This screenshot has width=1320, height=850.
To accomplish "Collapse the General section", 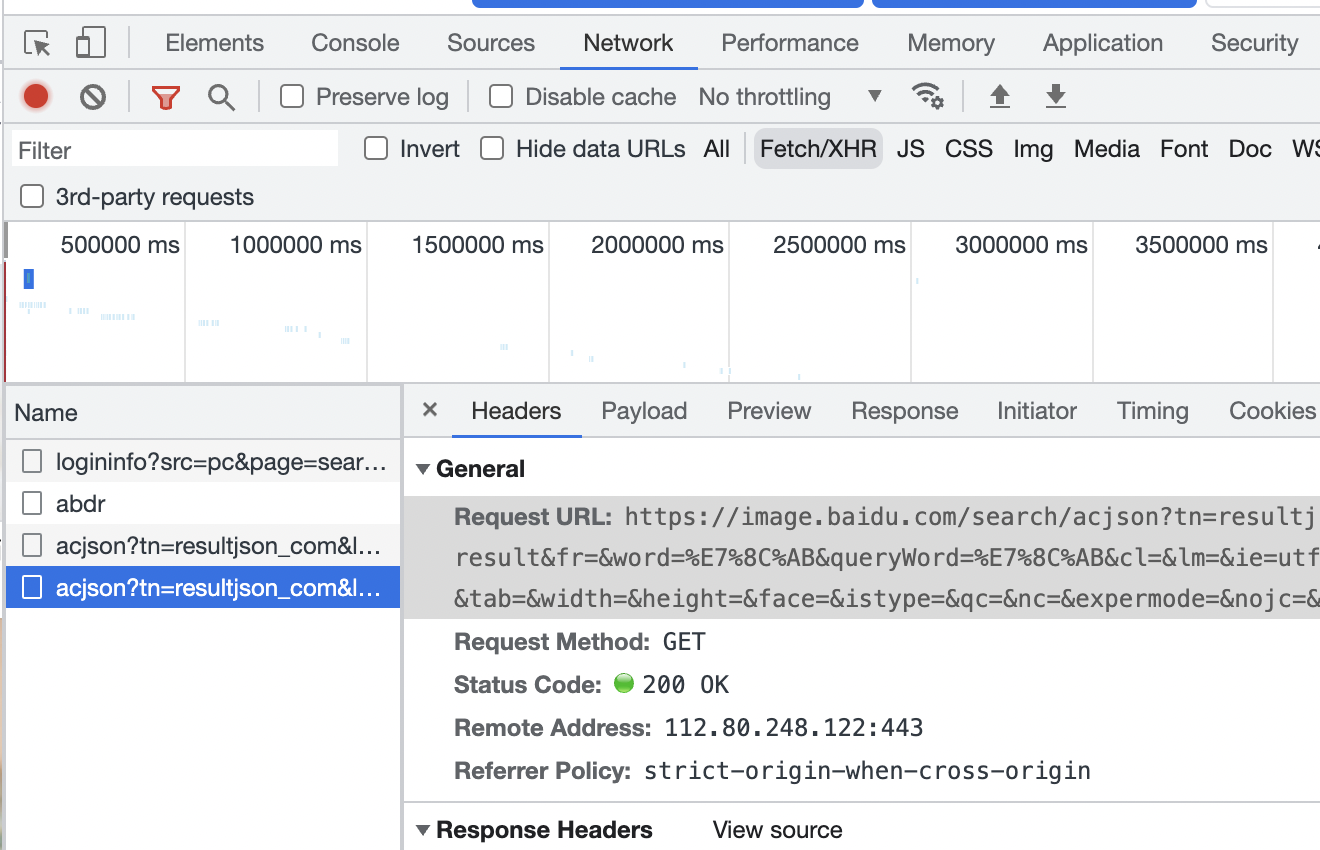I will coord(423,469).
